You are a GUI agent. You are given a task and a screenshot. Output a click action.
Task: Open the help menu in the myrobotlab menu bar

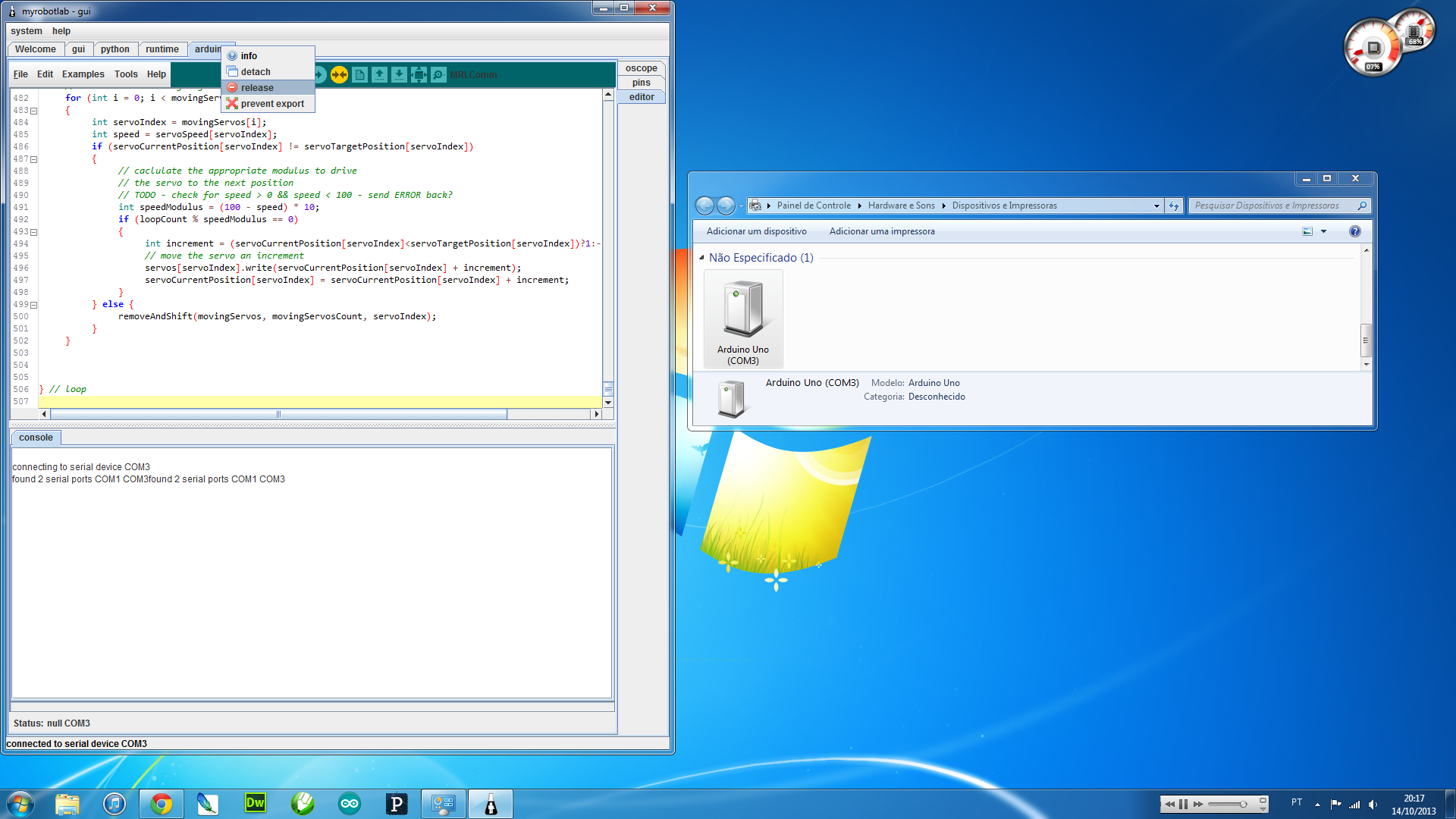pyautogui.click(x=61, y=31)
